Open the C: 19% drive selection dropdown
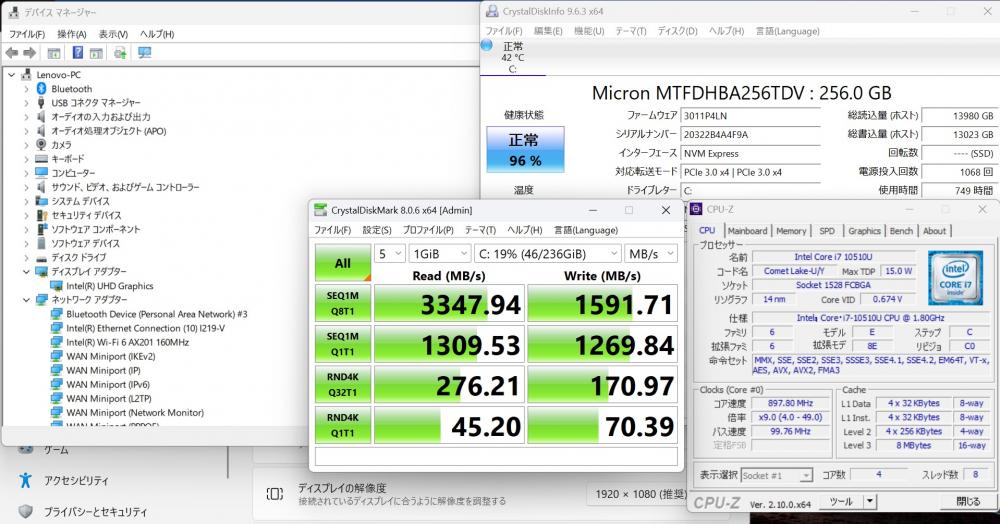1000x524 pixels. pyautogui.click(x=548, y=254)
